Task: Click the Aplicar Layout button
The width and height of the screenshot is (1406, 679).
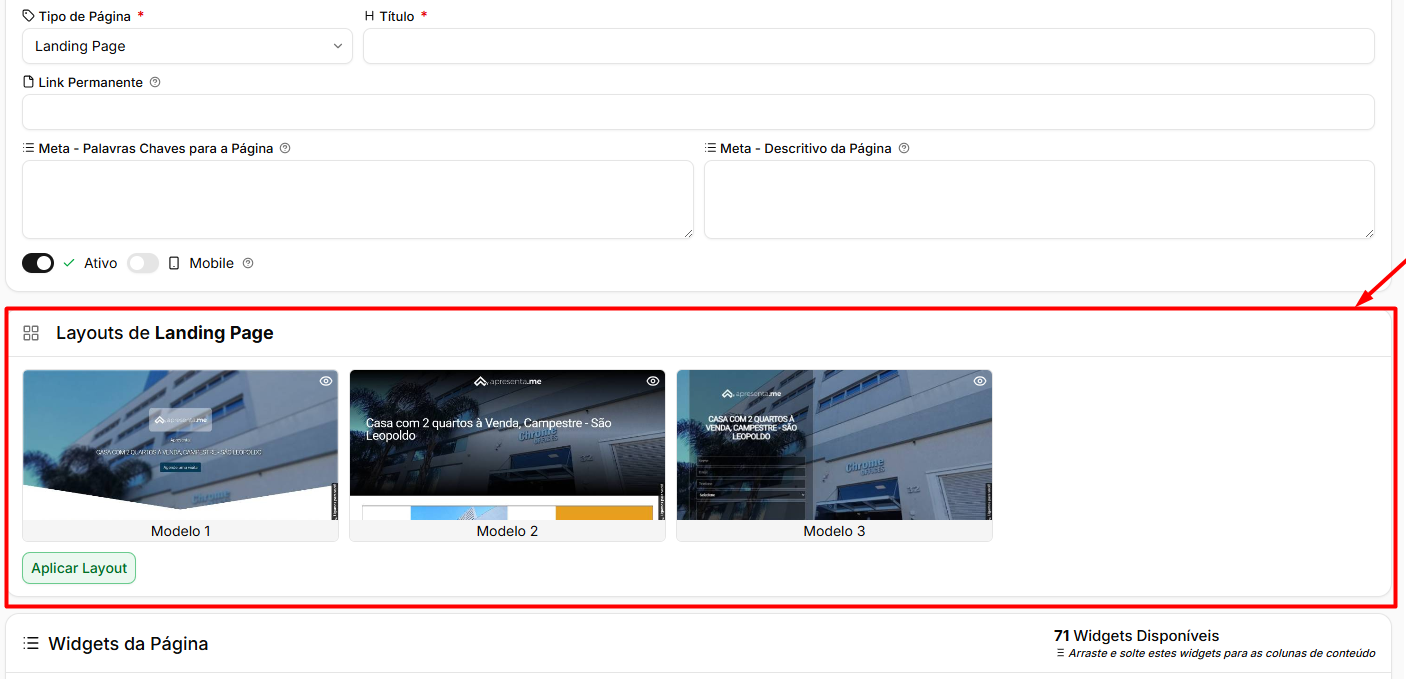Action: (79, 568)
